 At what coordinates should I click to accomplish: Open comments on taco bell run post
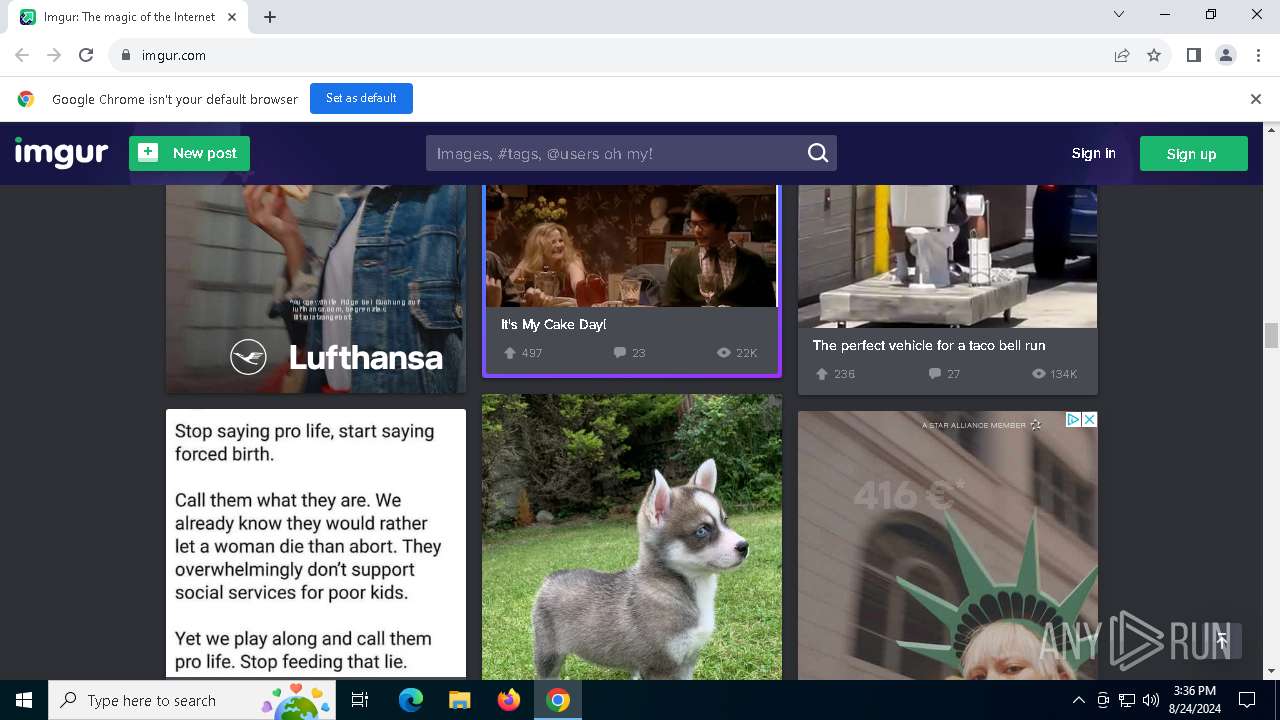pos(935,374)
